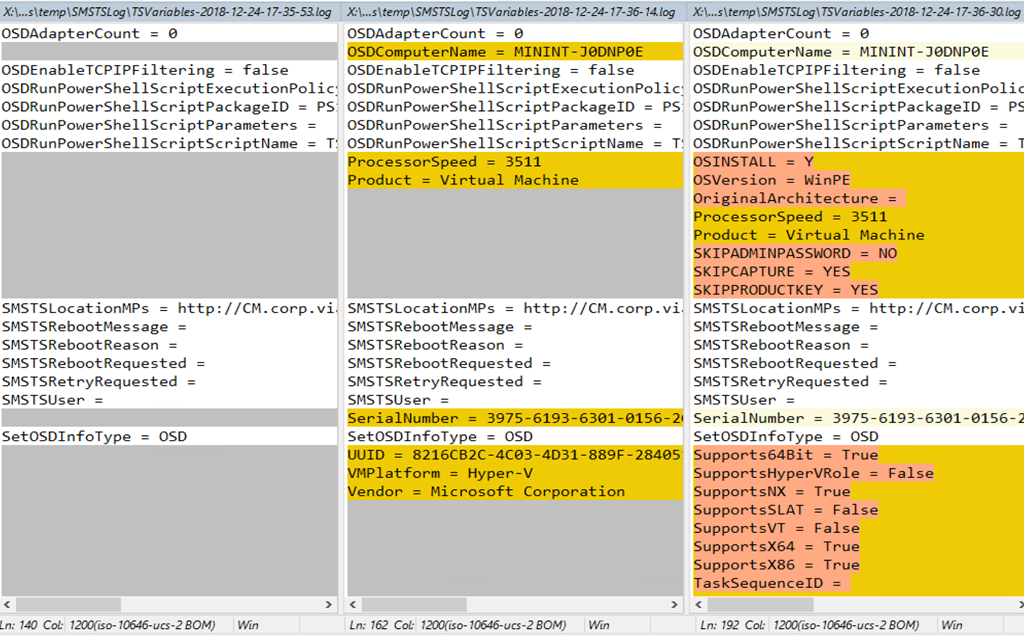Click the left scroll arrow in the third pane
The height and width of the screenshot is (636, 1024).
coord(700,604)
